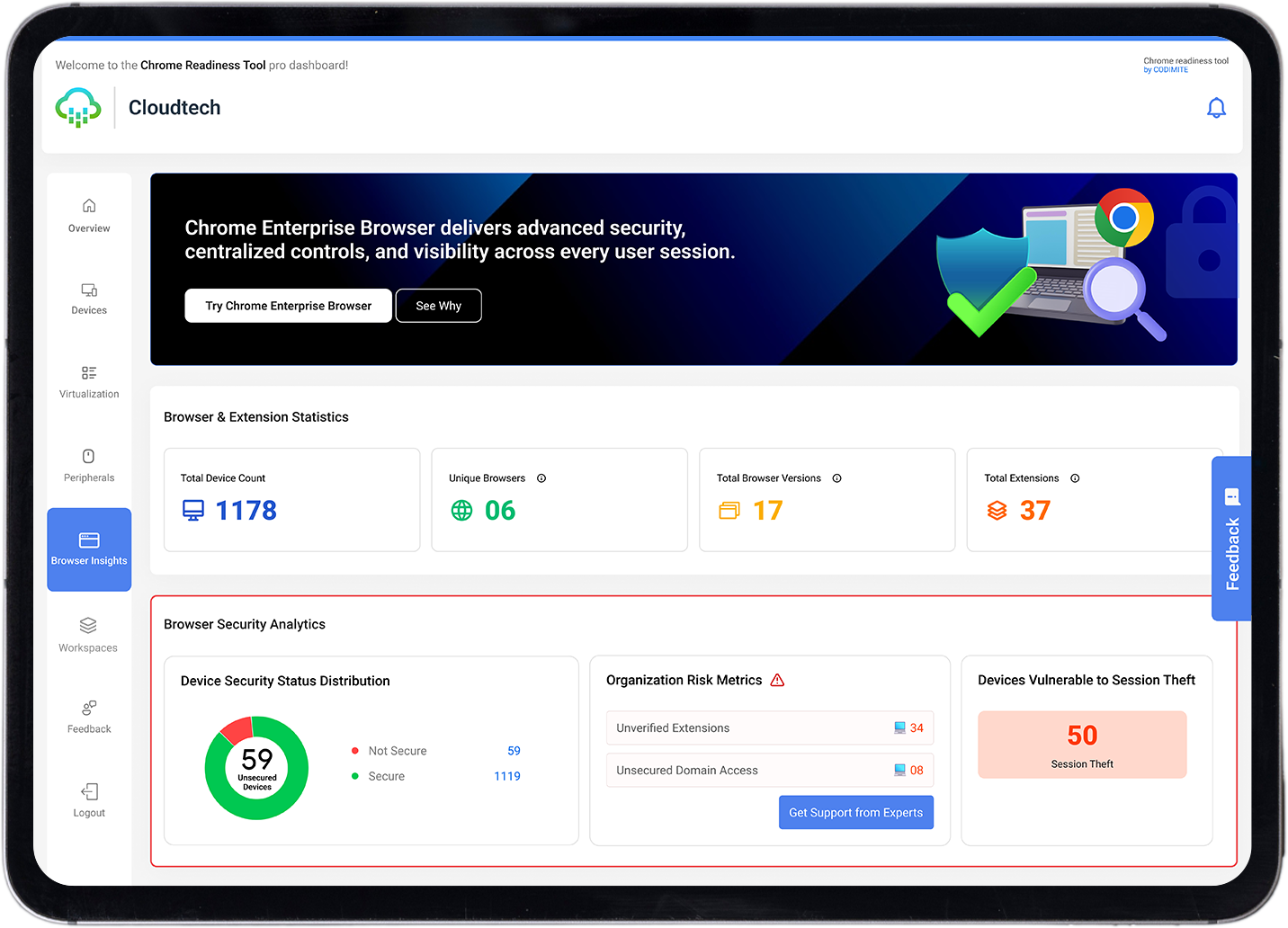Screen dimensions: 1288x928
Task: Open the vertical Feedback side tab
Action: pos(1231,538)
